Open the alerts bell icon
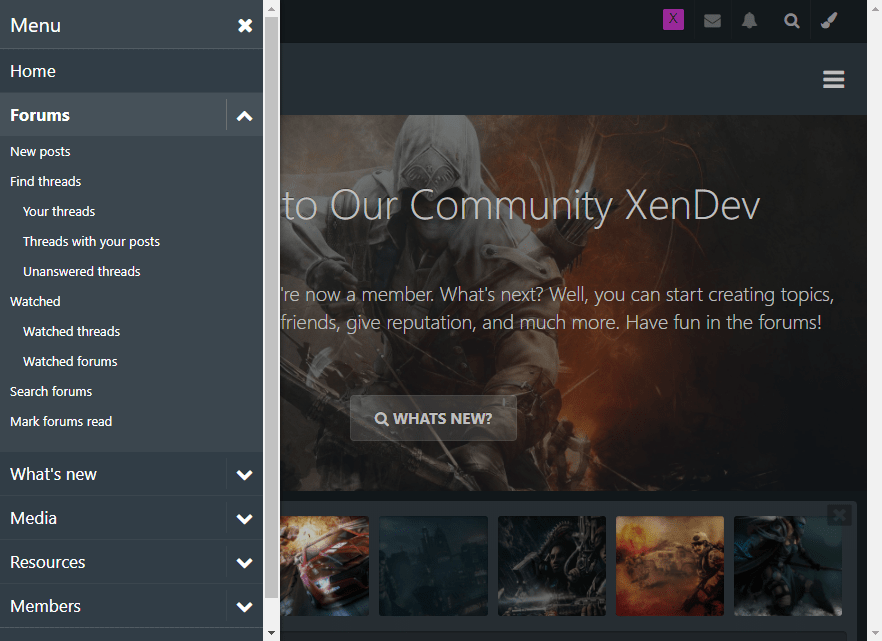This screenshot has height=641, width=882. coord(750,20)
